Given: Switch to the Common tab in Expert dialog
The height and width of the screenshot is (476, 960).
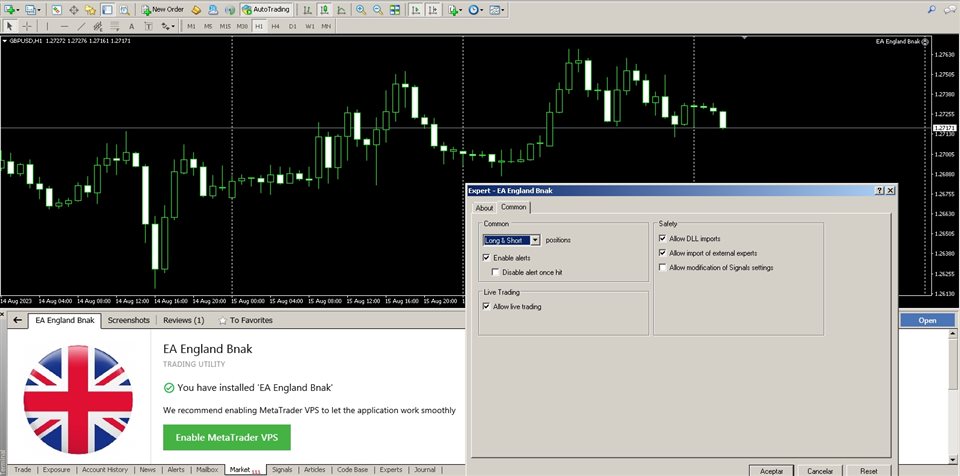Looking at the screenshot, I should (514, 207).
